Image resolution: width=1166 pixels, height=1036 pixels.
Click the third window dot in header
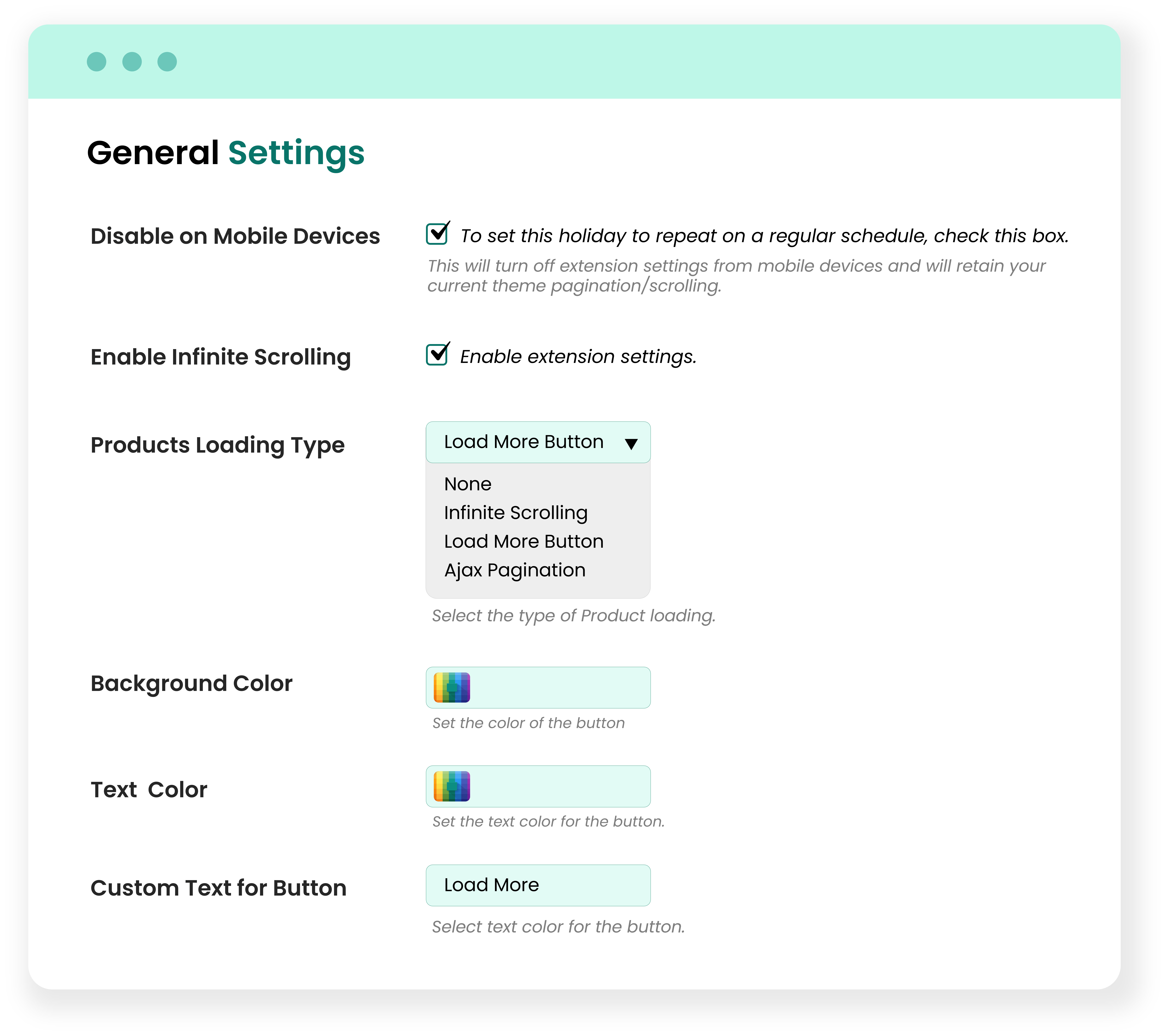[x=167, y=62]
